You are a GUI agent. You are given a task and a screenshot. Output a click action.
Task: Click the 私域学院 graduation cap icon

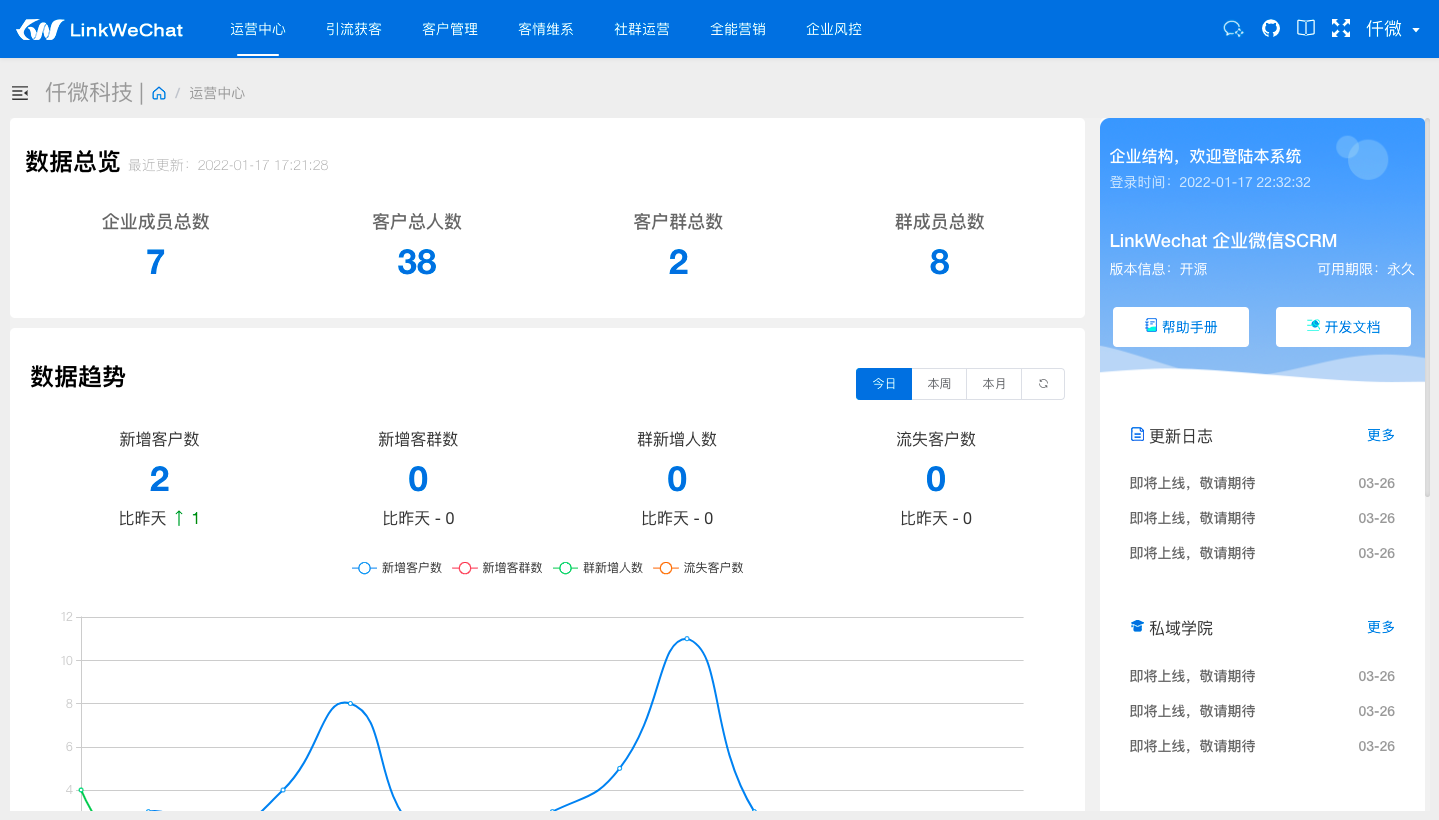point(1137,627)
